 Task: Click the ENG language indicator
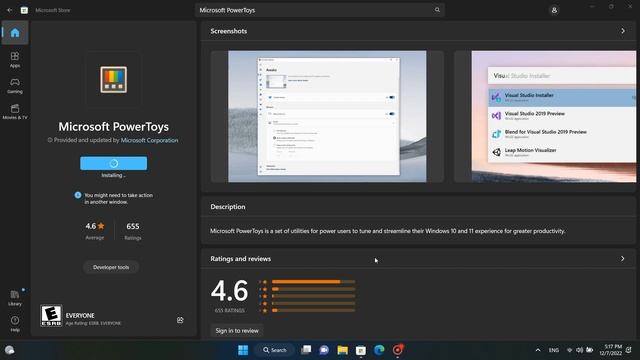[554, 350]
